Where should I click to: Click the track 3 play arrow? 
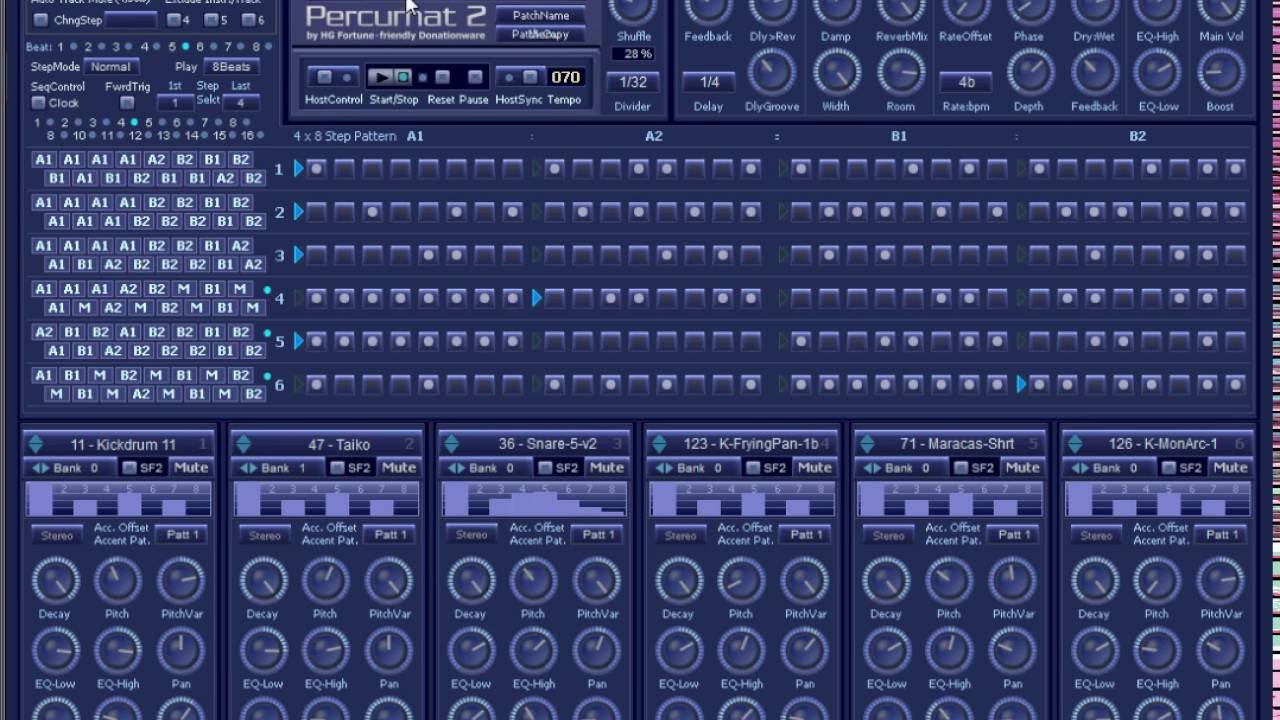pyautogui.click(x=298, y=255)
